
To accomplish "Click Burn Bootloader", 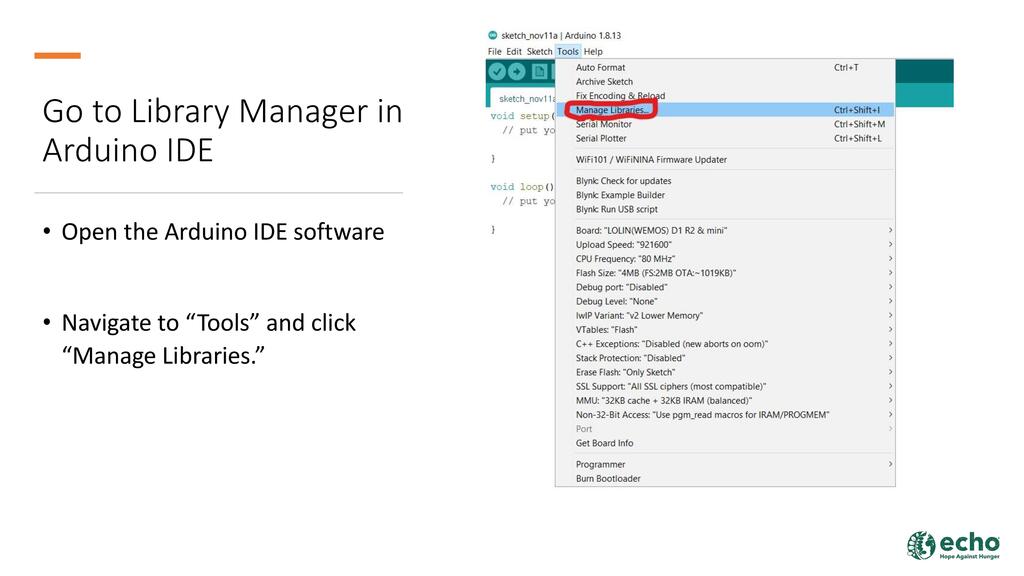I will point(608,478).
